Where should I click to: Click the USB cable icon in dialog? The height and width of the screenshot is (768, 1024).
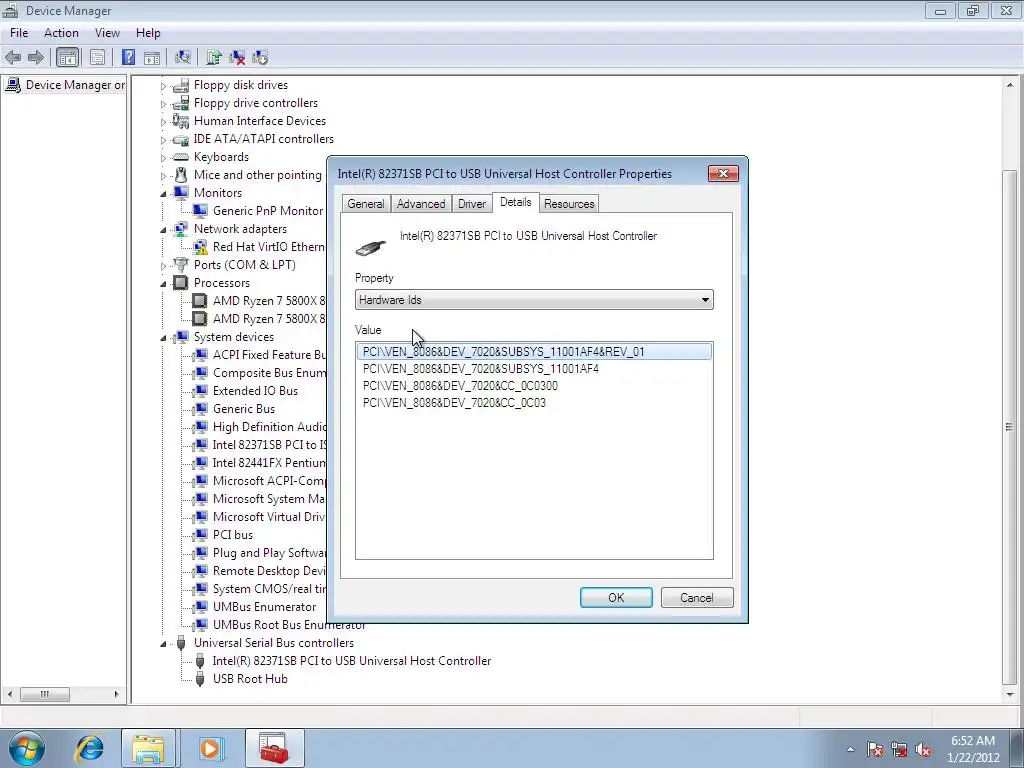370,248
